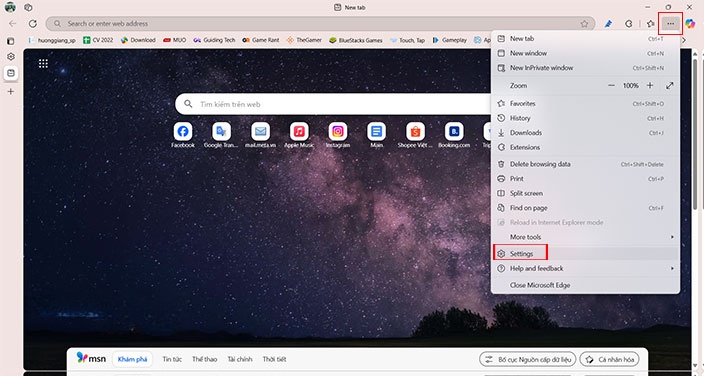Open the huonggiang_sp bookmark
The width and height of the screenshot is (704, 376).
coord(52,40)
